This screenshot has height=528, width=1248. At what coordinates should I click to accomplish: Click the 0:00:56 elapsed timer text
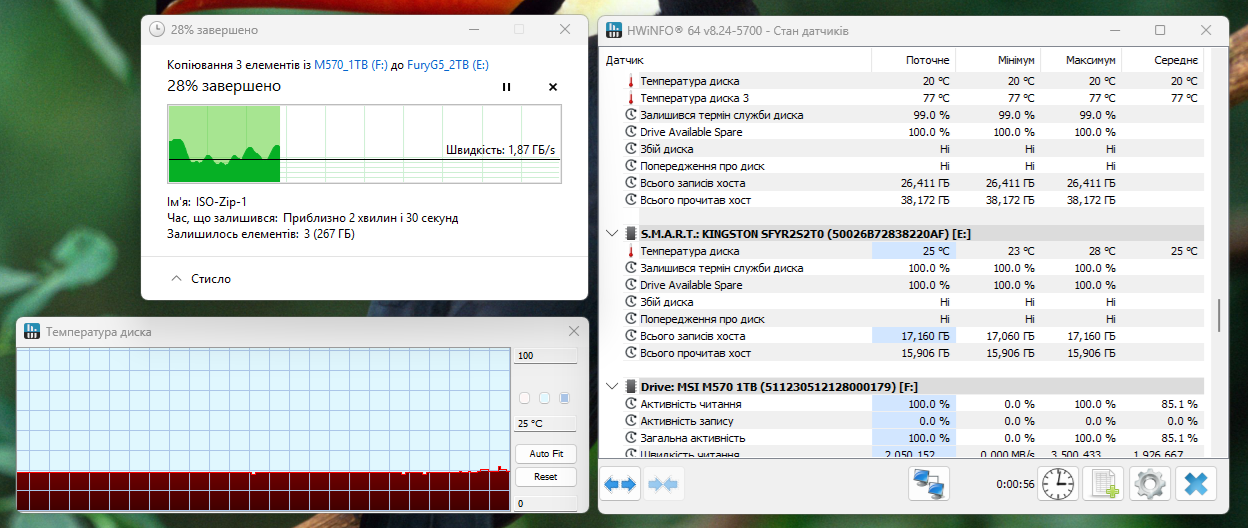1015,485
